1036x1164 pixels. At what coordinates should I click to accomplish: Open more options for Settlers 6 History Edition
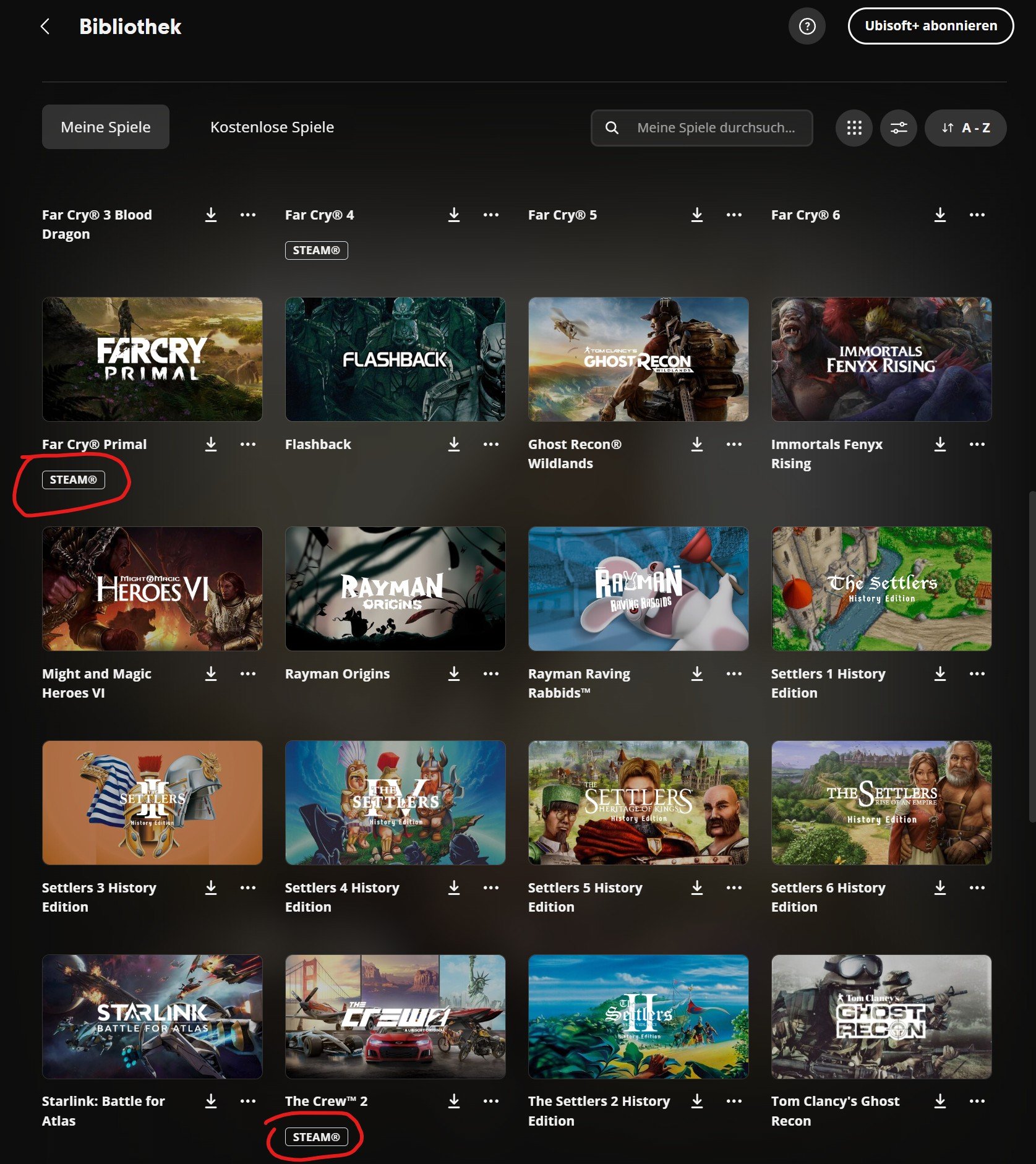pyautogui.click(x=977, y=888)
